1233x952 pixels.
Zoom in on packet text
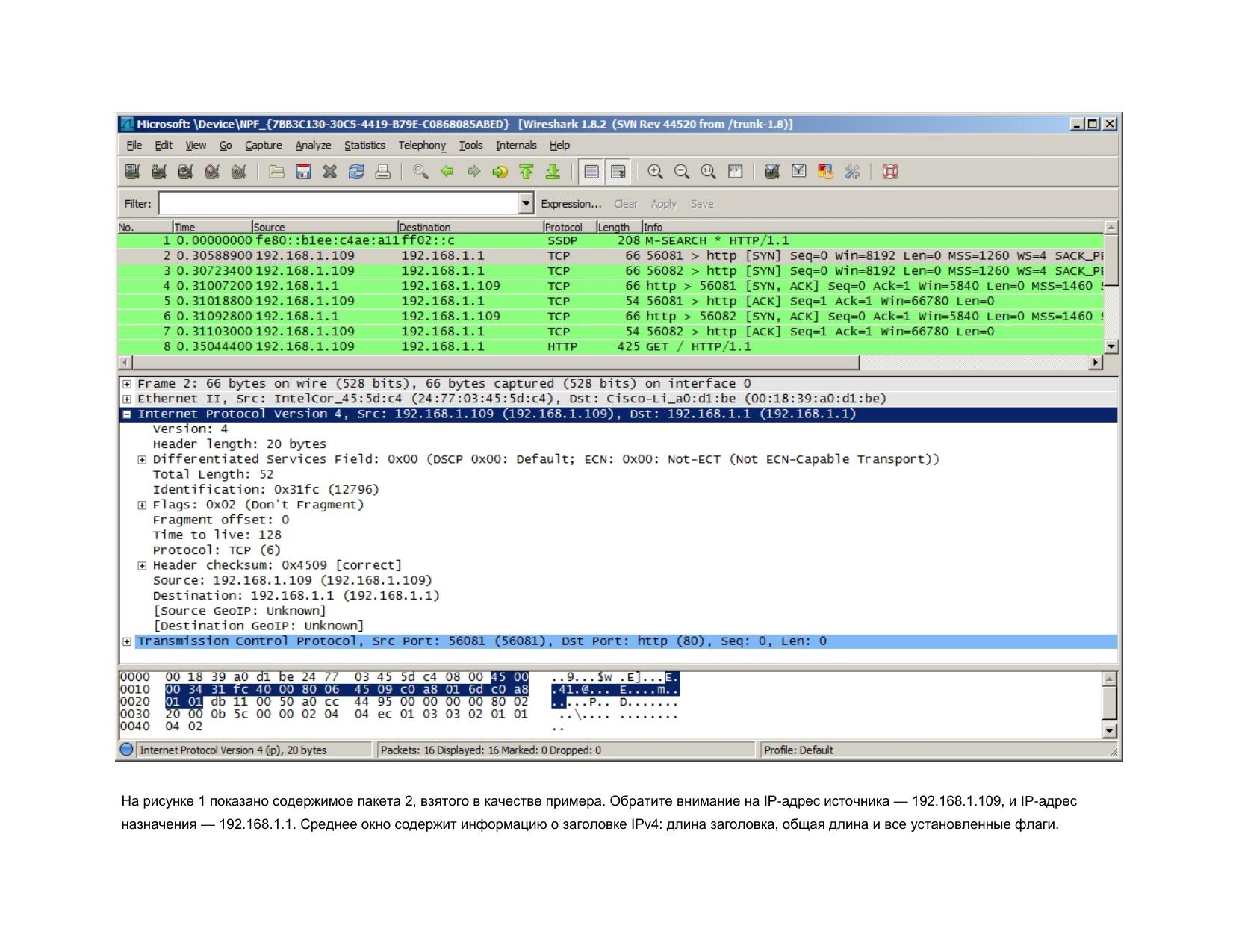[656, 172]
